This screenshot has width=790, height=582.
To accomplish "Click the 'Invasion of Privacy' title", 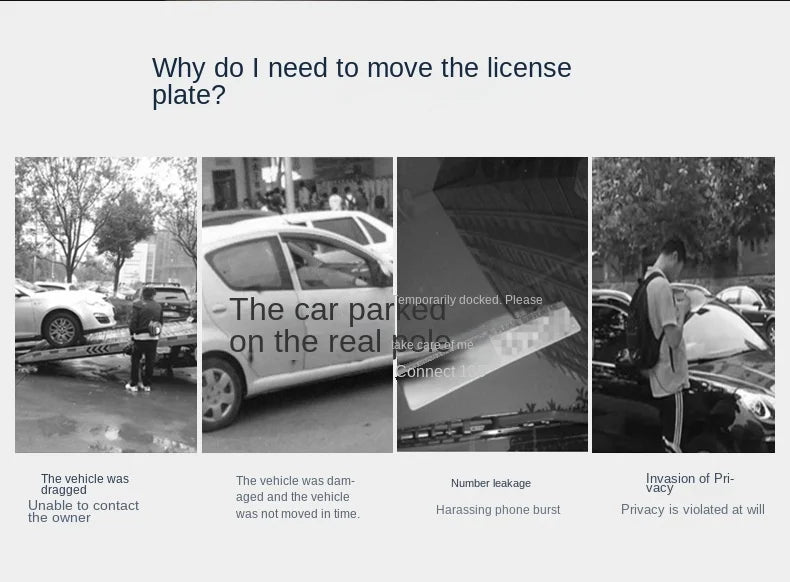I will pyautogui.click(x=689, y=483).
